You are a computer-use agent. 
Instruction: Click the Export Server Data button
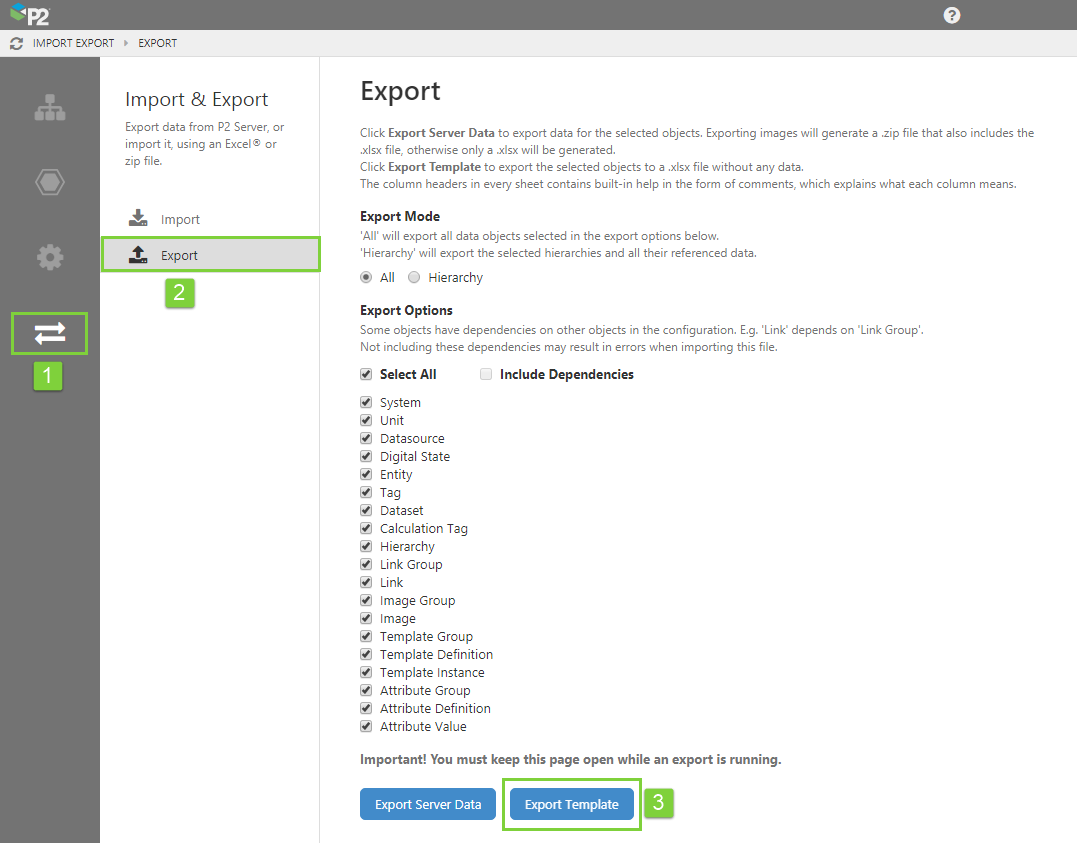[x=428, y=804]
